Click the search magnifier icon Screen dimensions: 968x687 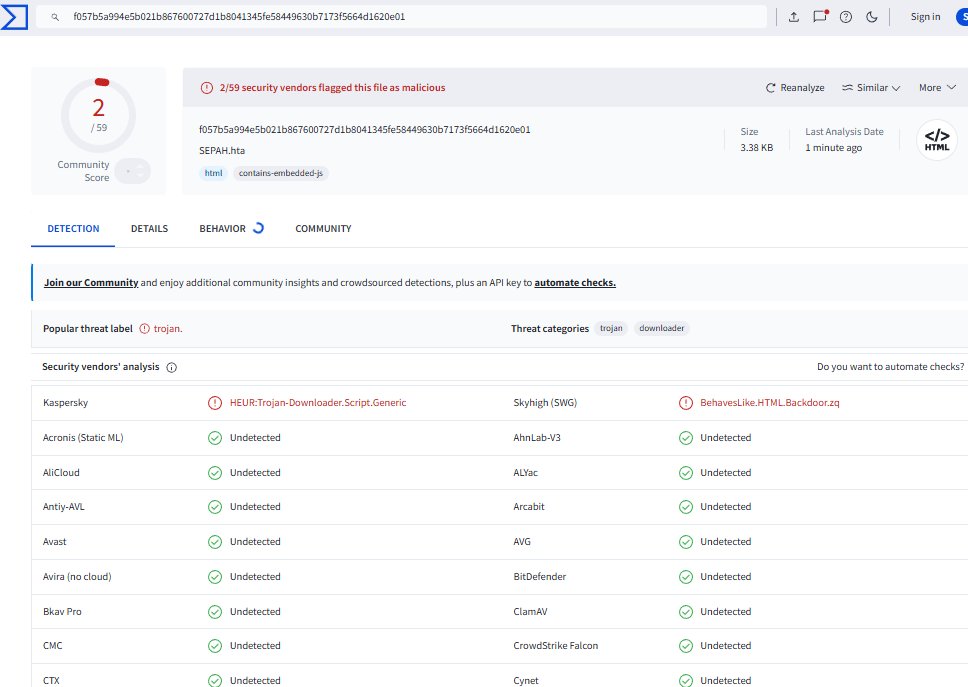[55, 17]
